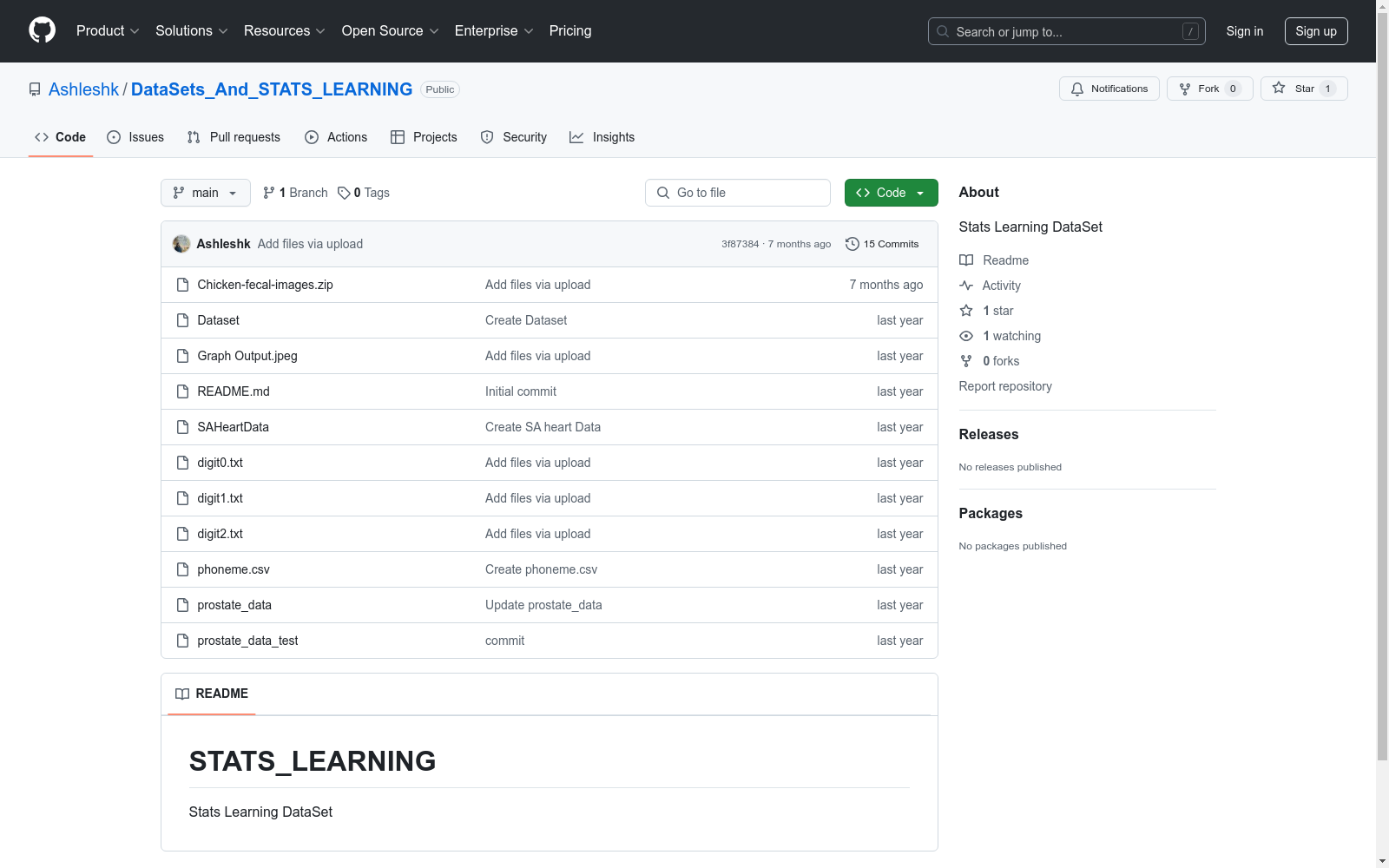Click the Sign in link
Screen dimensions: 1389x868
pyautogui.click(x=1245, y=31)
